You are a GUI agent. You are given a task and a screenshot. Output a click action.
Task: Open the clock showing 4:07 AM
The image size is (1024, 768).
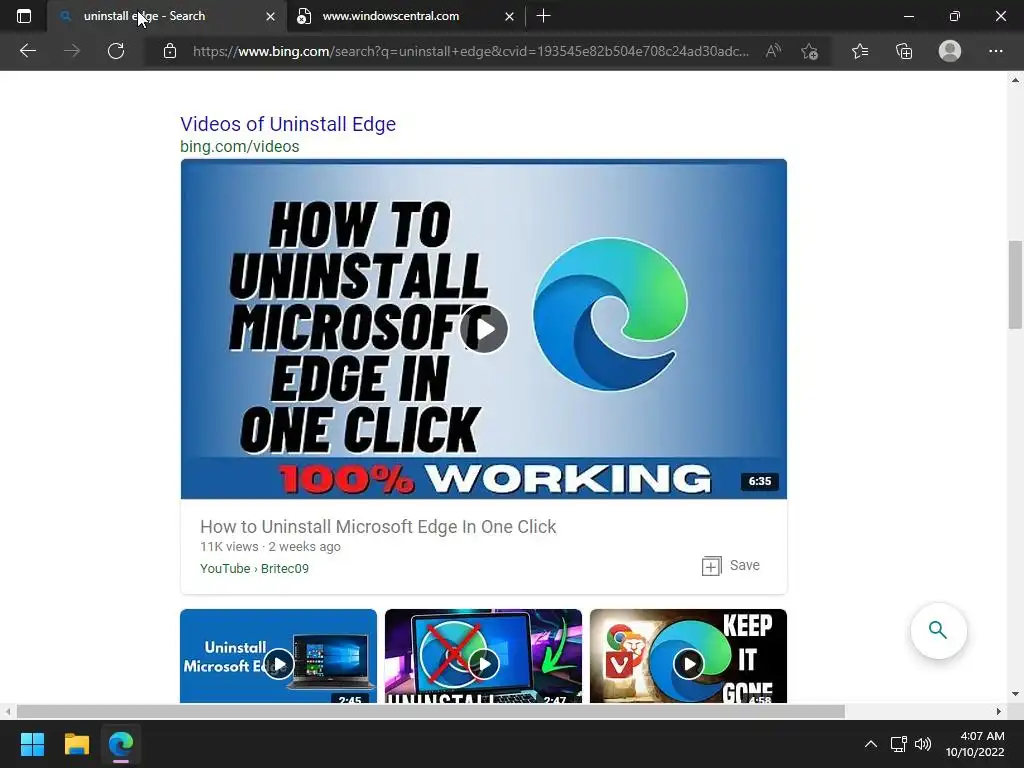[975, 744]
